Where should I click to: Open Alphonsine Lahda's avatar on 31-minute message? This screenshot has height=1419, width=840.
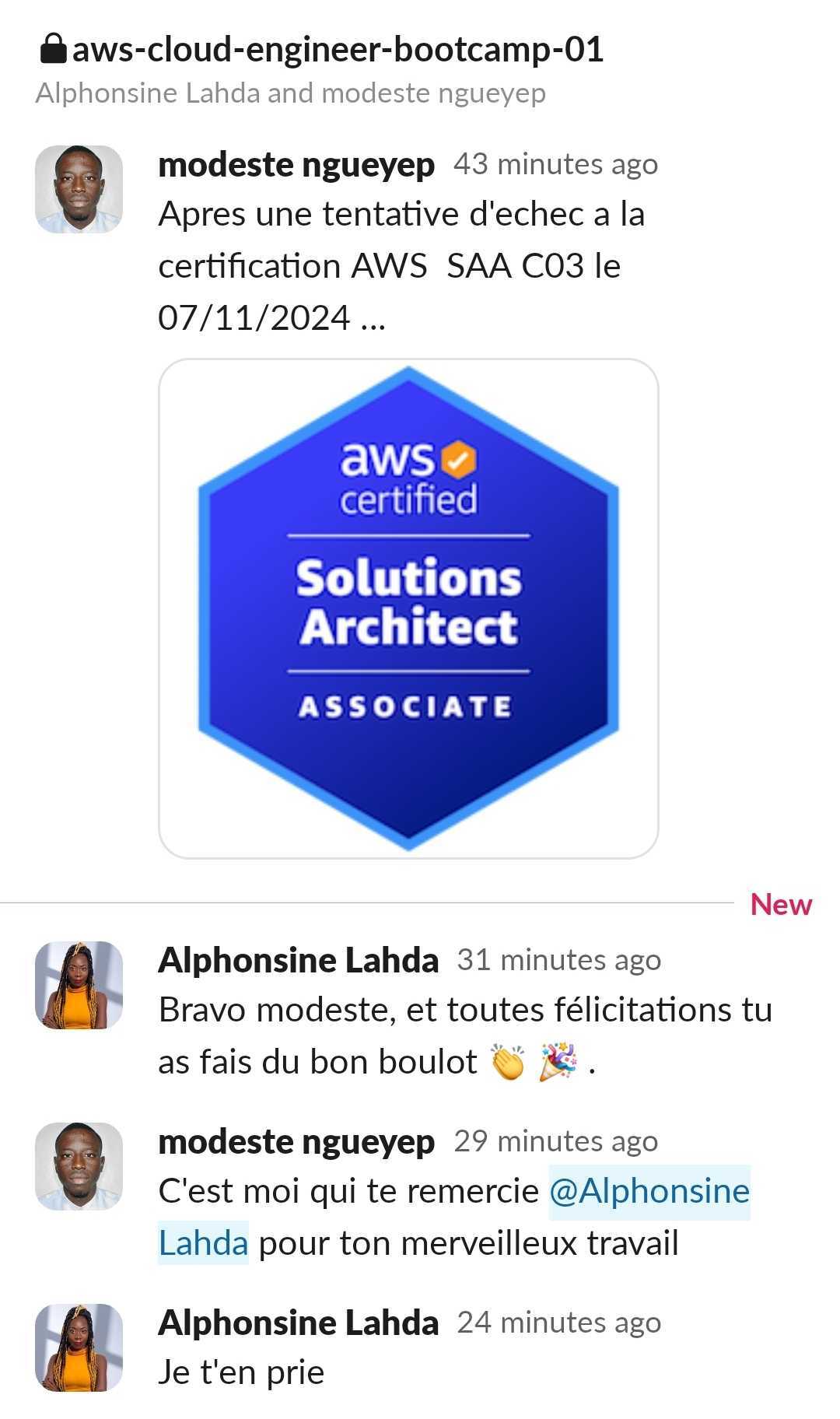[x=79, y=986]
